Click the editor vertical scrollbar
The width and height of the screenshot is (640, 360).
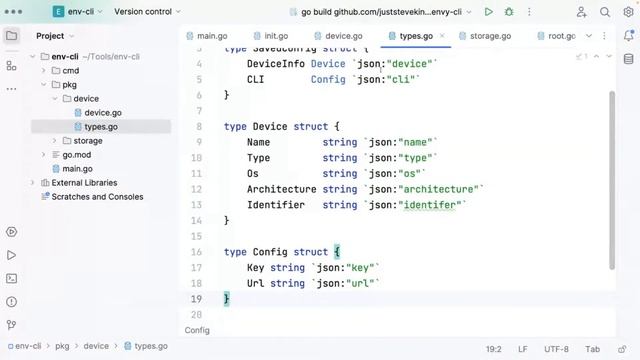pos(612,180)
